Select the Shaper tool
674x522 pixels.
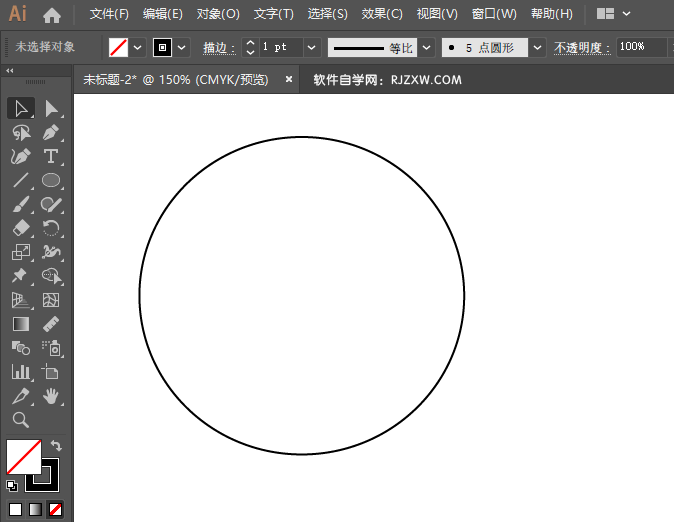pyautogui.click(x=51, y=204)
